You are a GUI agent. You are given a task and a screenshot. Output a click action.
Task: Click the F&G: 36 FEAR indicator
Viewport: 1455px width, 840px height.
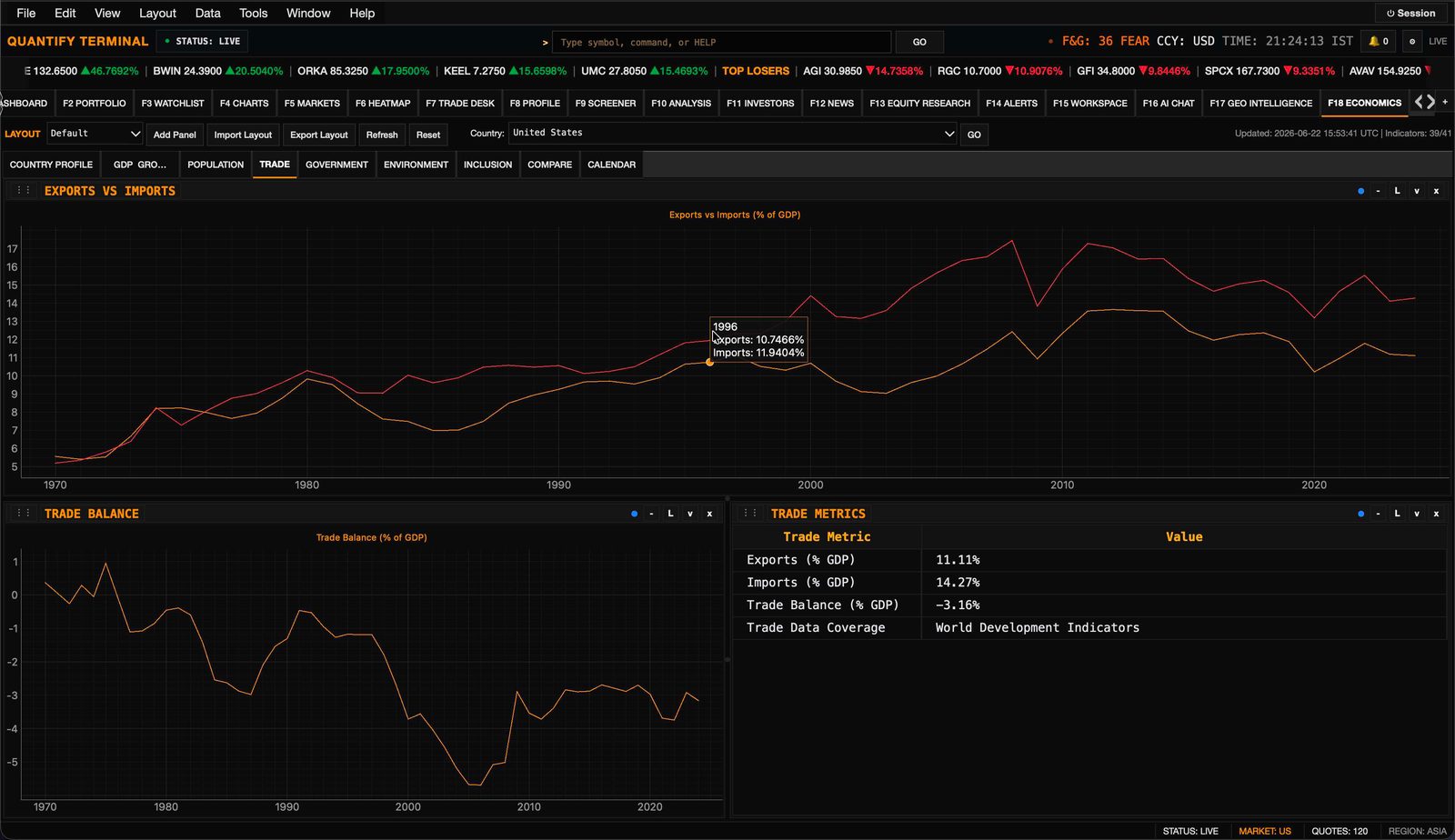tap(1105, 41)
